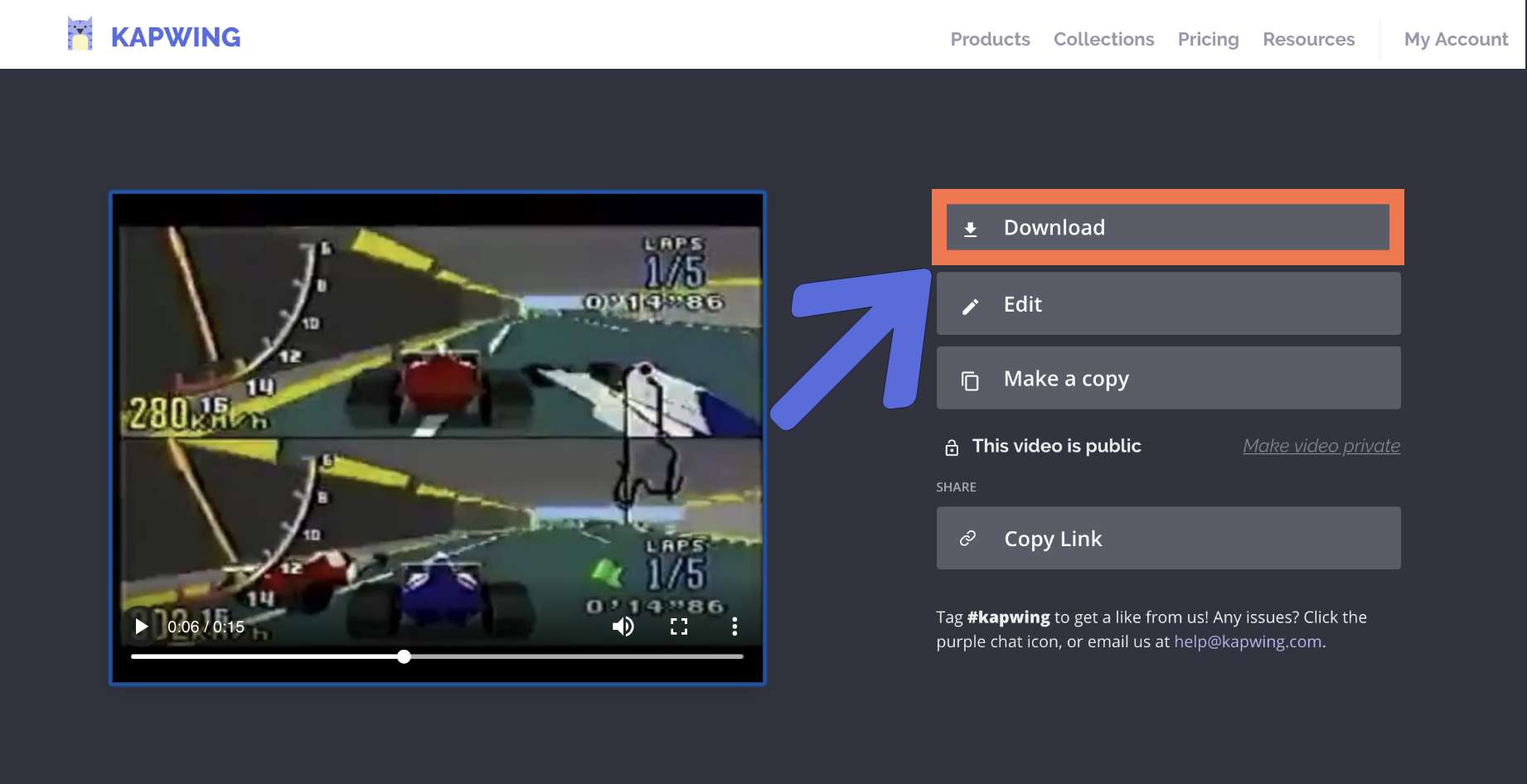Email help@kapwing.com link
Viewport: 1527px width, 784px height.
(x=1248, y=641)
